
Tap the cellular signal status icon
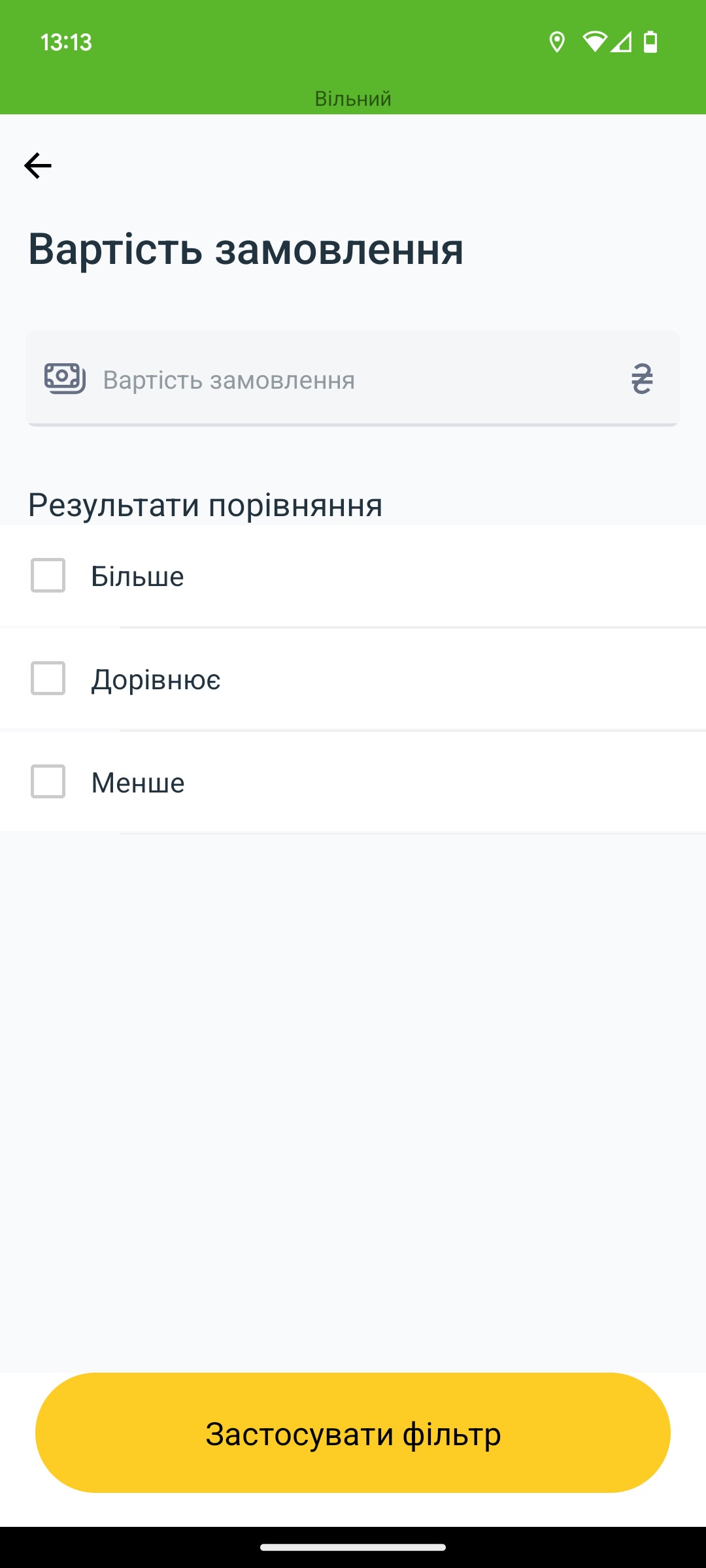tap(622, 42)
